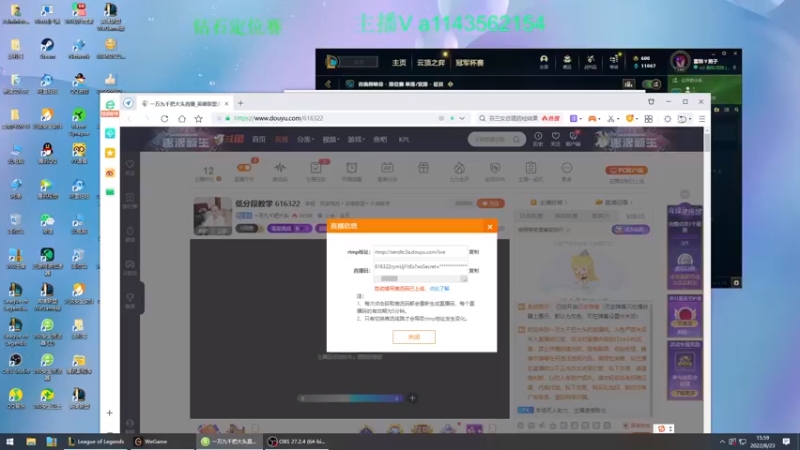This screenshot has width=800, height=450.
Task: Open KPL in Douyu navigation
Action: [x=404, y=139]
